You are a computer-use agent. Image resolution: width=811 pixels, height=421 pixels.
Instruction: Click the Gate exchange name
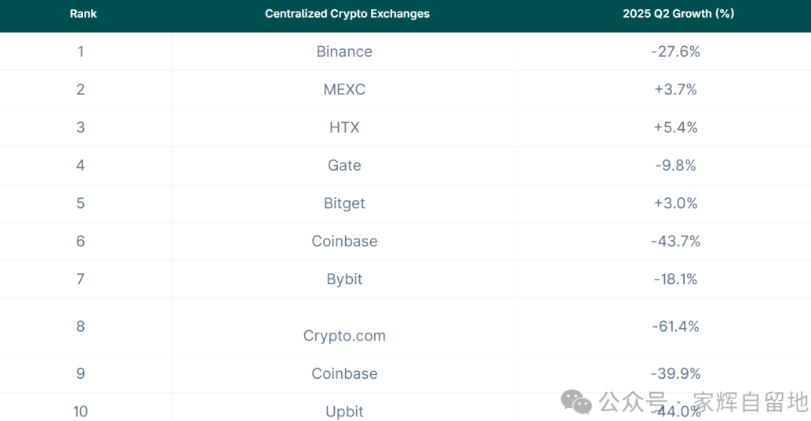coord(344,165)
